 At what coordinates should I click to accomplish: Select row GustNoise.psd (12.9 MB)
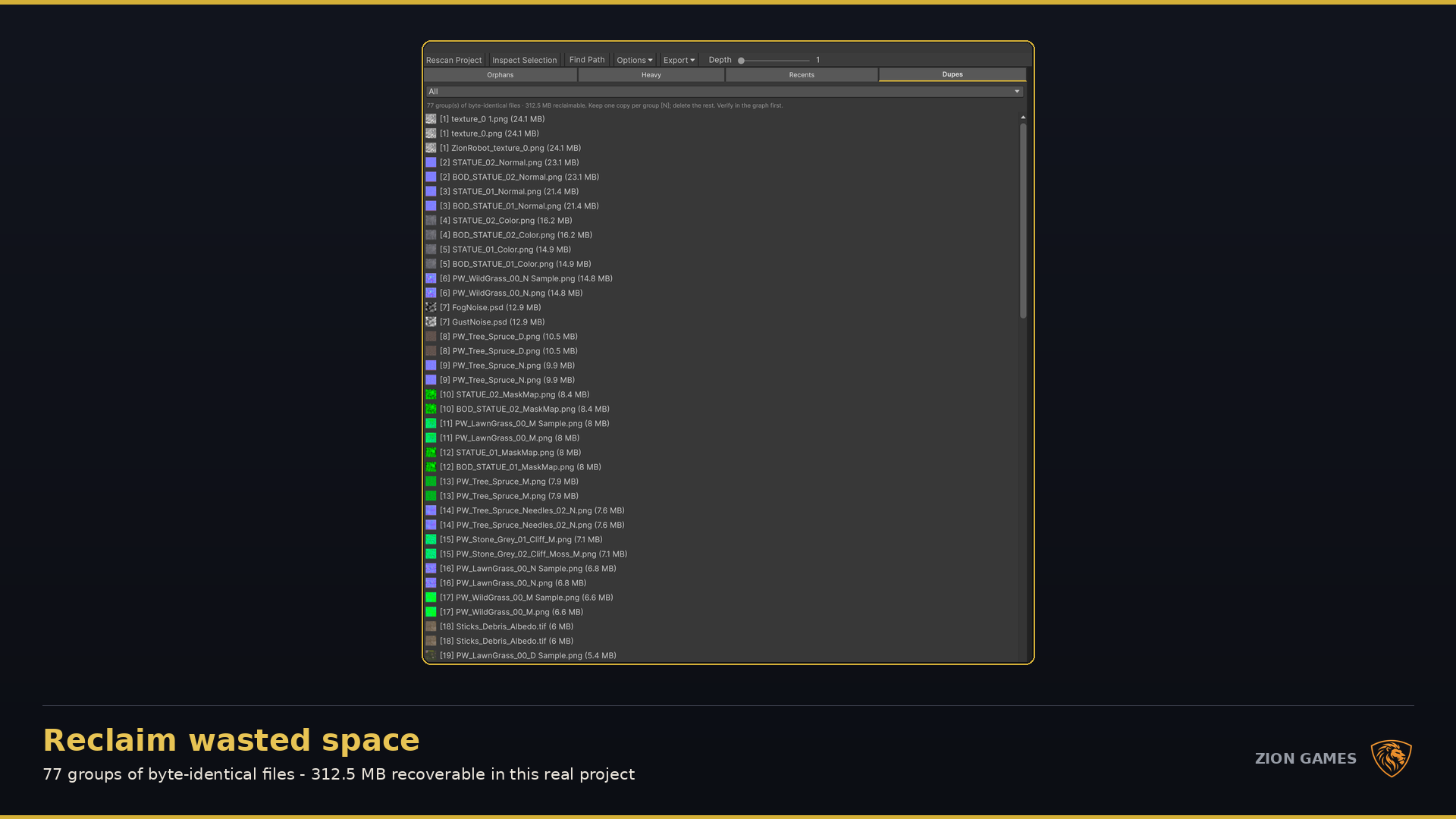[720, 322]
